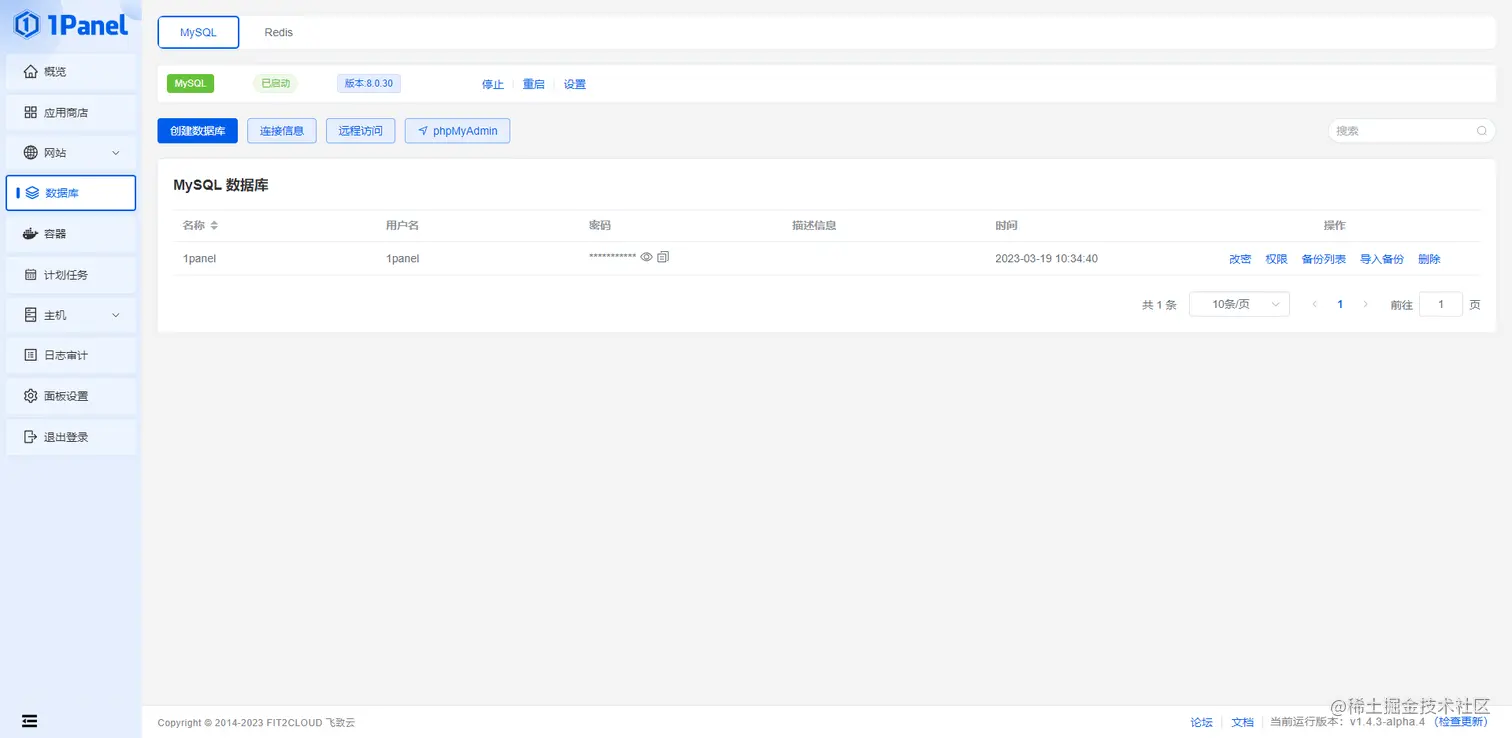The height and width of the screenshot is (738, 1512).
Task: Expand the 网站 submenu chevron
Action: tap(115, 153)
